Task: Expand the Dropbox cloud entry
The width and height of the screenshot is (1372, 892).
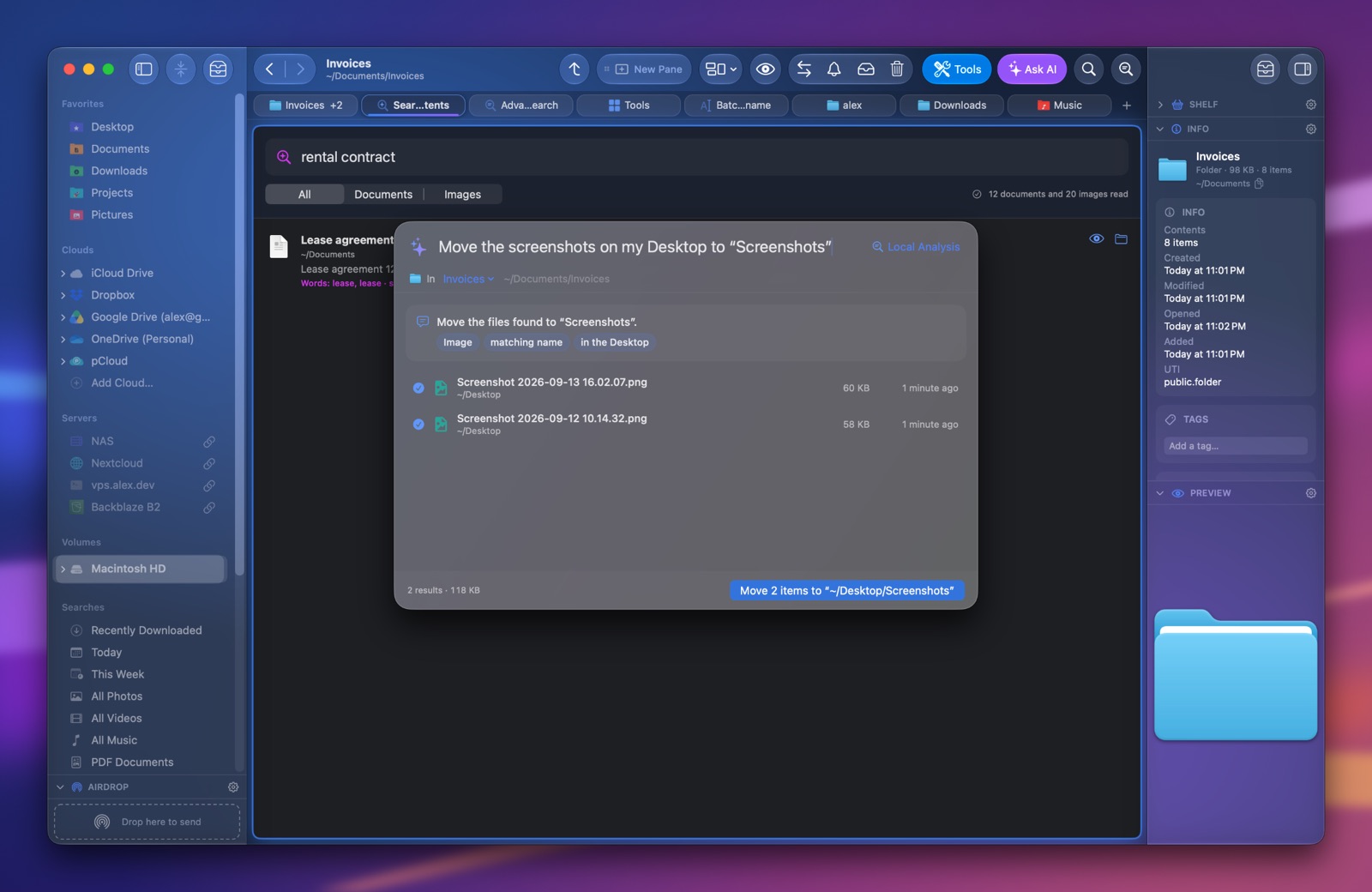Action: coord(63,295)
